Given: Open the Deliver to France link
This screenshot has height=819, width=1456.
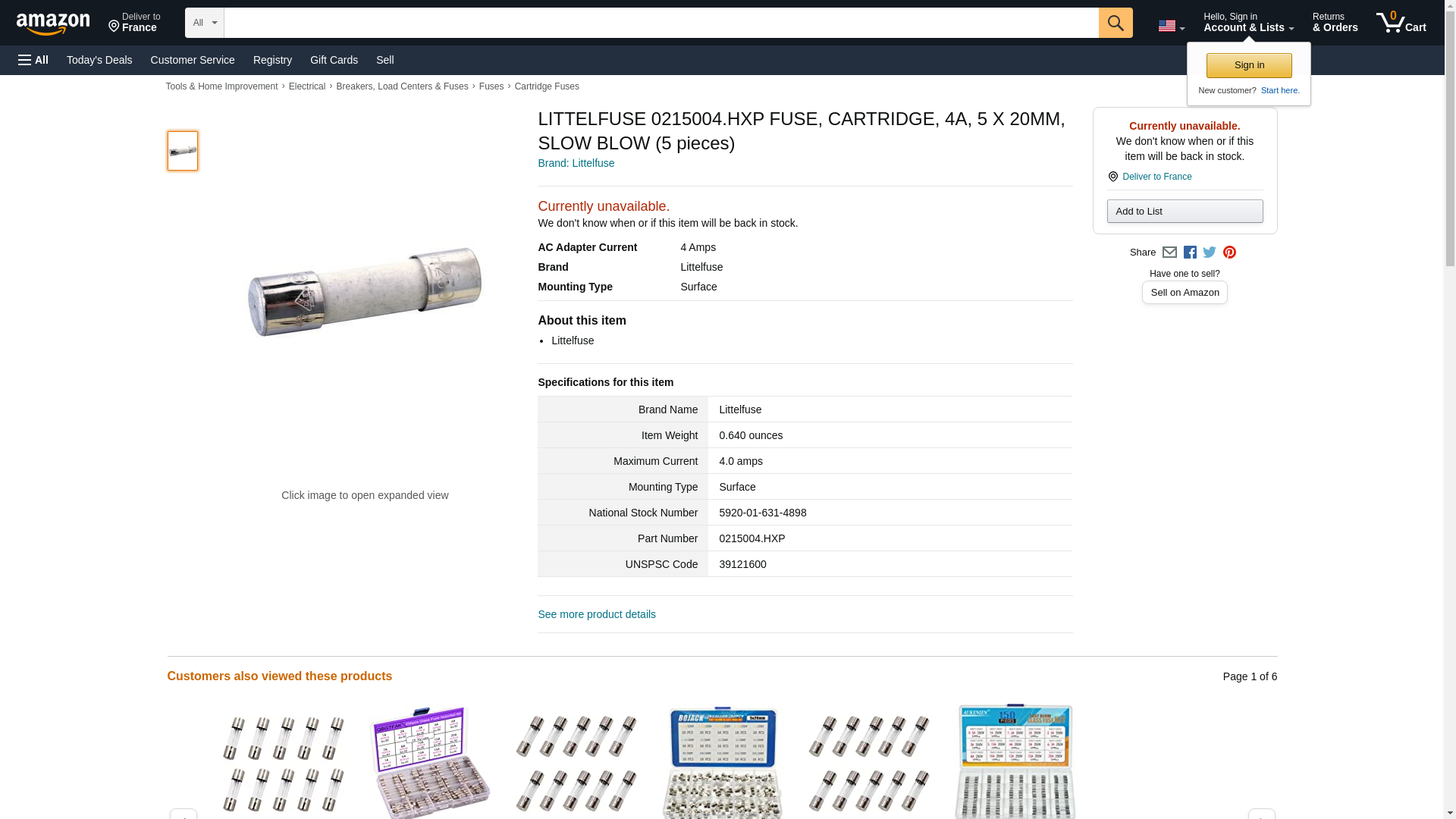Looking at the screenshot, I should [x=1156, y=177].
